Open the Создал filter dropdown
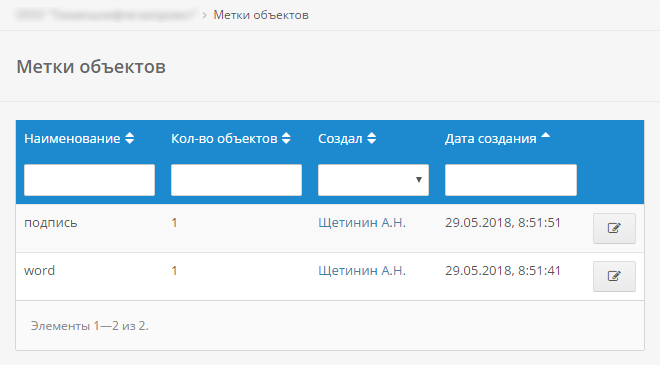This screenshot has width=660, height=365. [x=373, y=180]
